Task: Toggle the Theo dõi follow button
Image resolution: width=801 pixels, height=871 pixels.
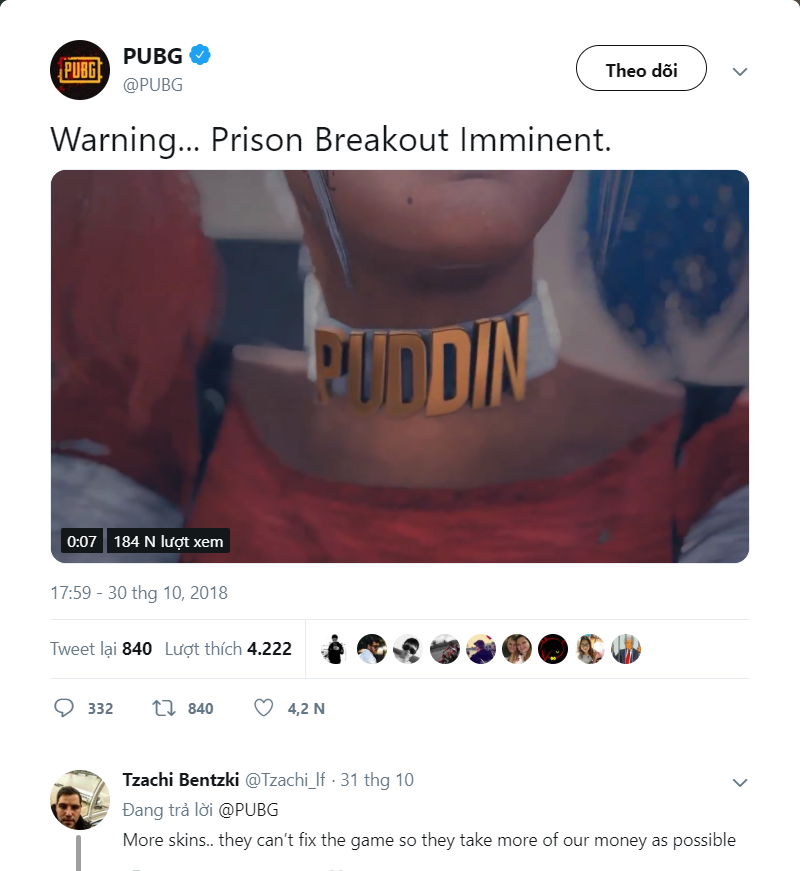Action: coord(641,68)
